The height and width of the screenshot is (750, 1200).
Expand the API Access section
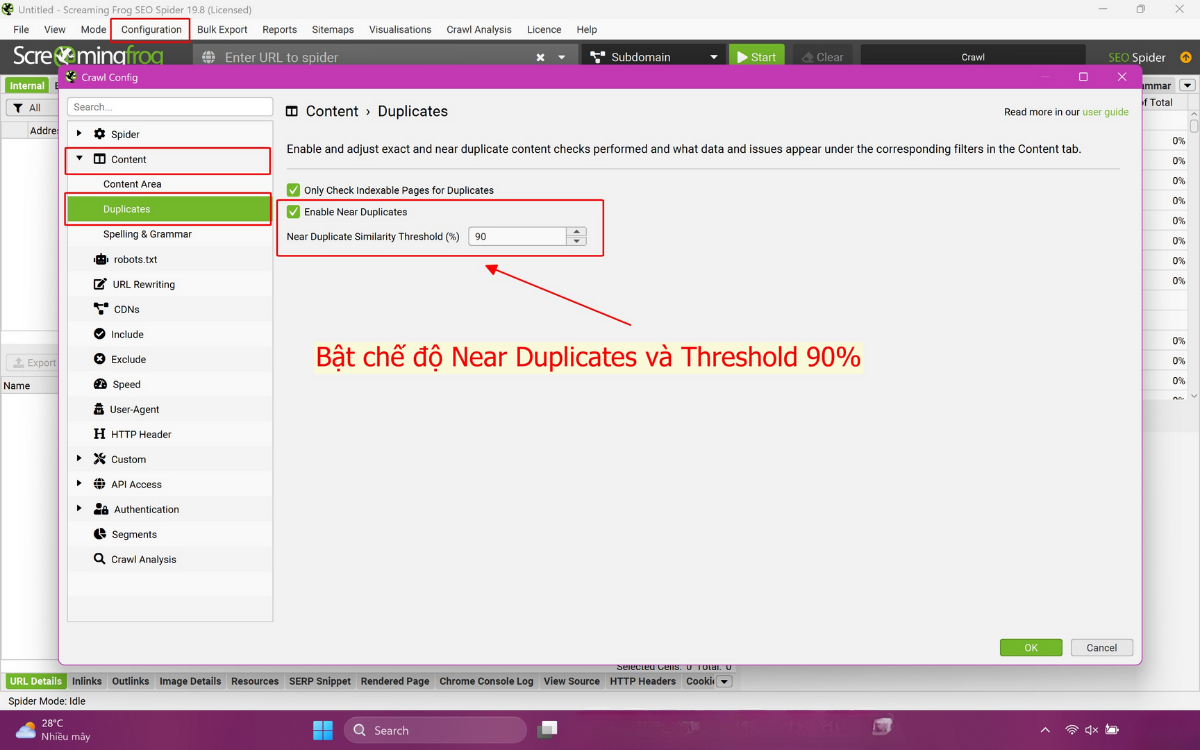tap(79, 484)
